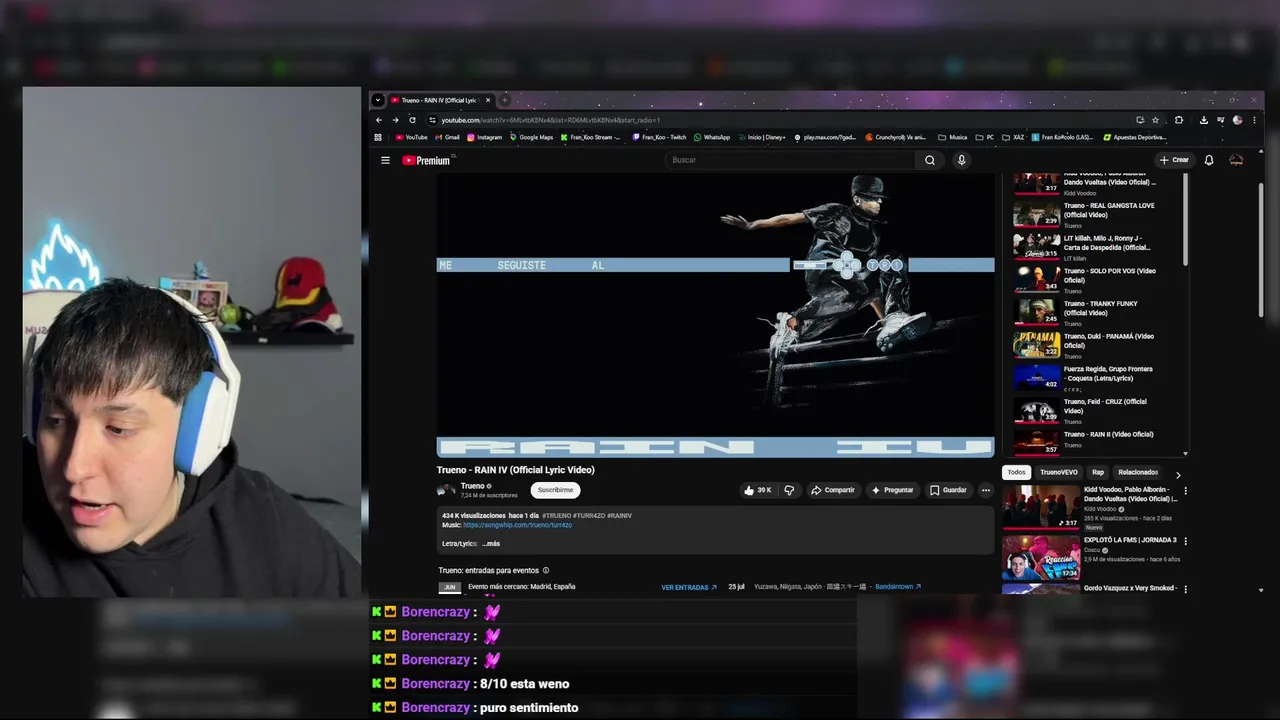Image resolution: width=1280 pixels, height=720 pixels.
Task: Click the YouTube search magnifier button
Action: click(x=930, y=160)
